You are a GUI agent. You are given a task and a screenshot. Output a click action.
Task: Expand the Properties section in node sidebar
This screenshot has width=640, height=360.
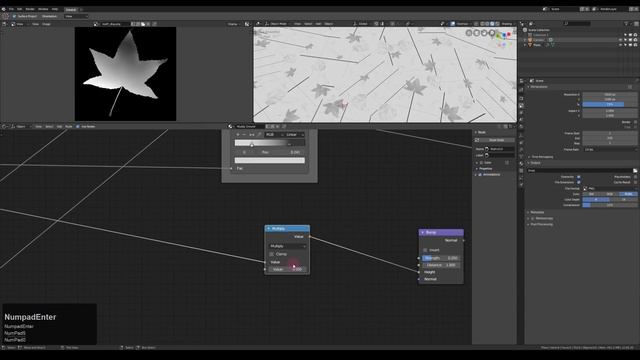[x=484, y=169]
